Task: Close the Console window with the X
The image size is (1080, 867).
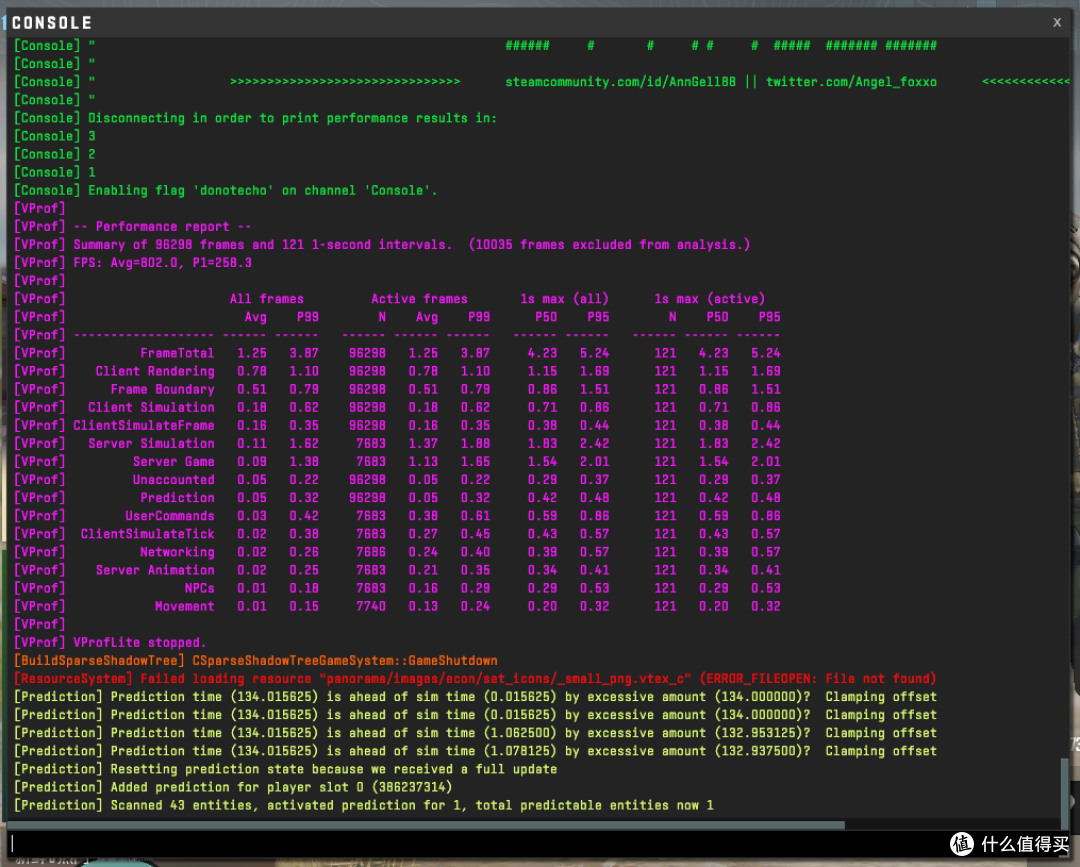Action: point(1057,23)
